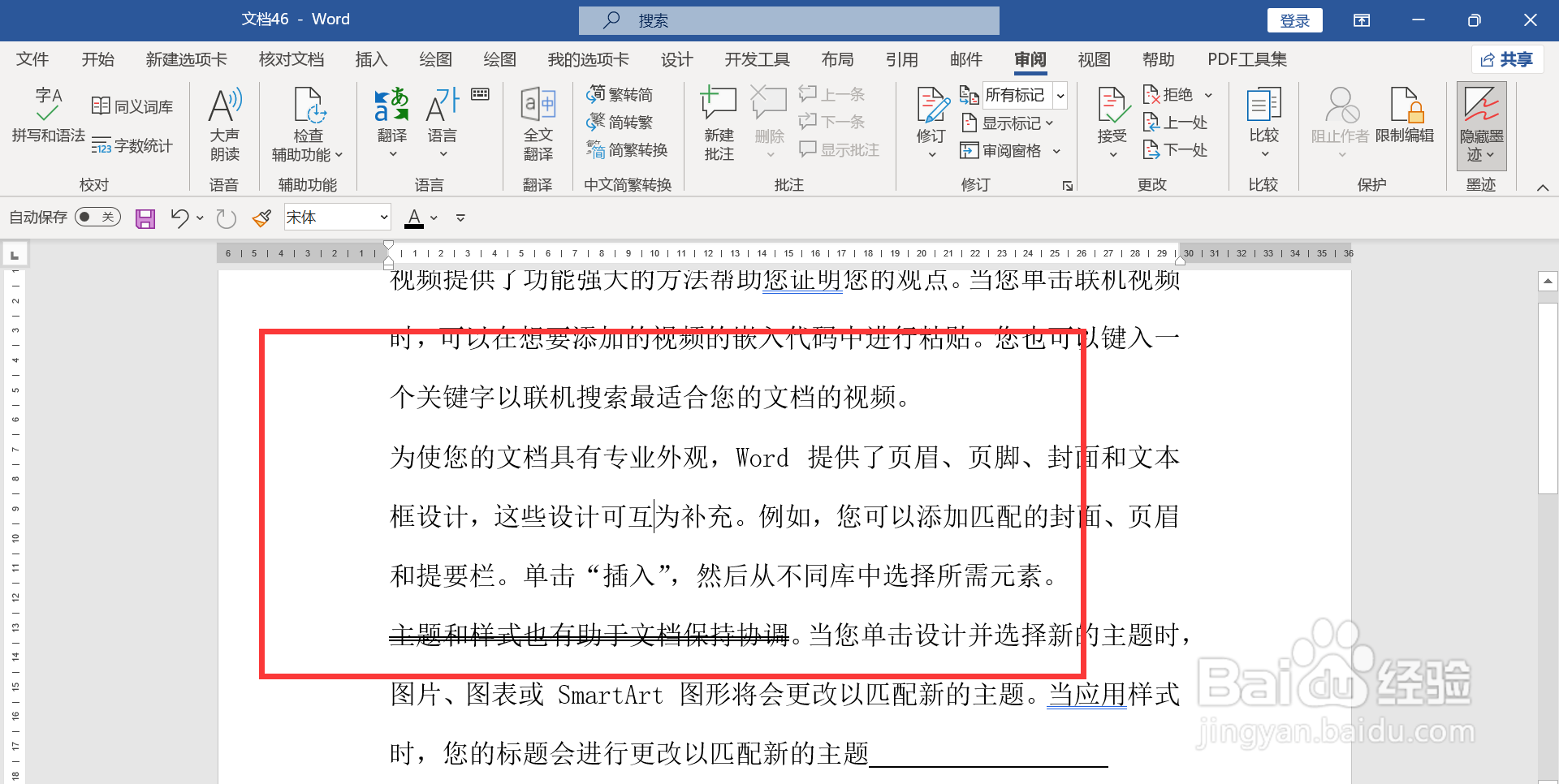Start Read Aloud (大声朗读)
The image size is (1559, 784).
click(225, 124)
